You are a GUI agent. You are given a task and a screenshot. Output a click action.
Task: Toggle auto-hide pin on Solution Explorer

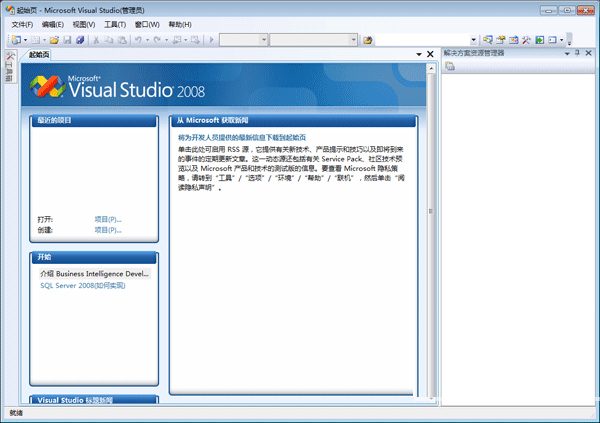point(577,53)
